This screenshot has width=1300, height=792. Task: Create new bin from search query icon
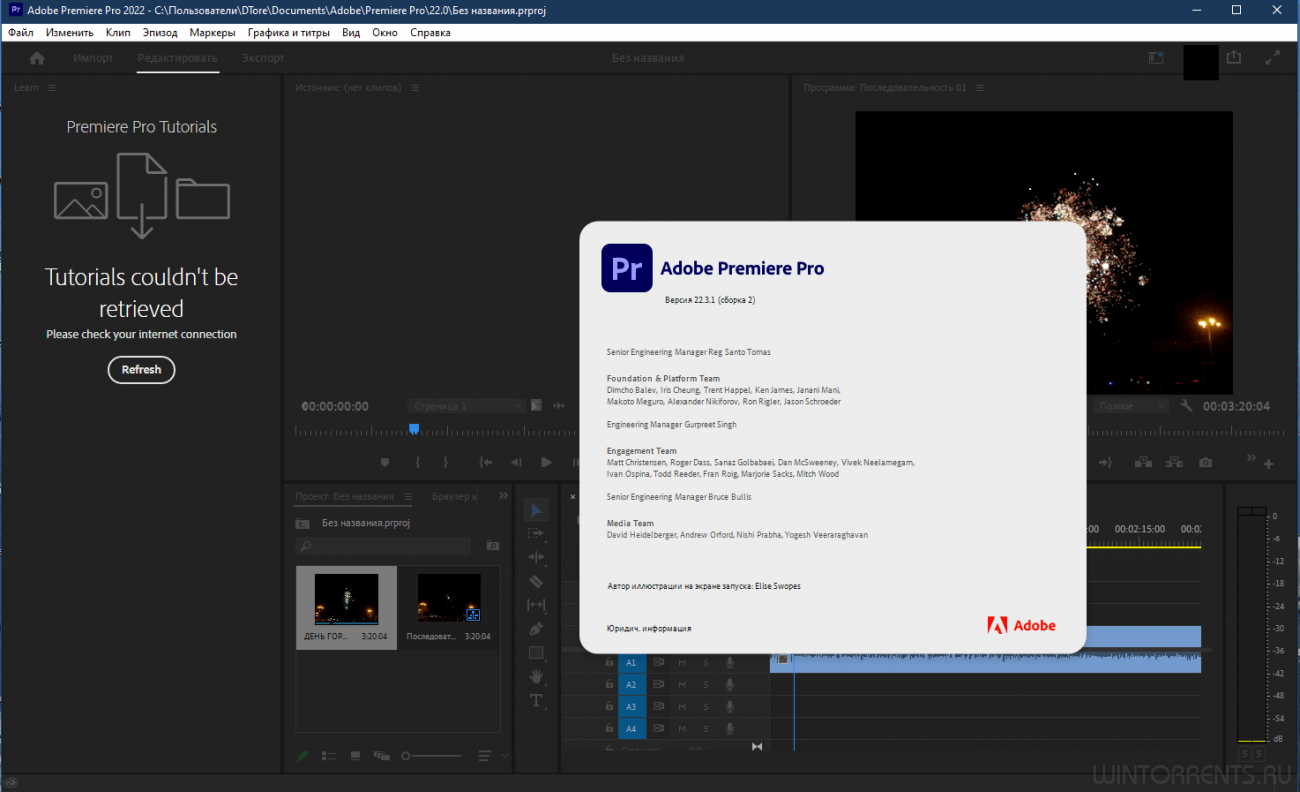492,546
